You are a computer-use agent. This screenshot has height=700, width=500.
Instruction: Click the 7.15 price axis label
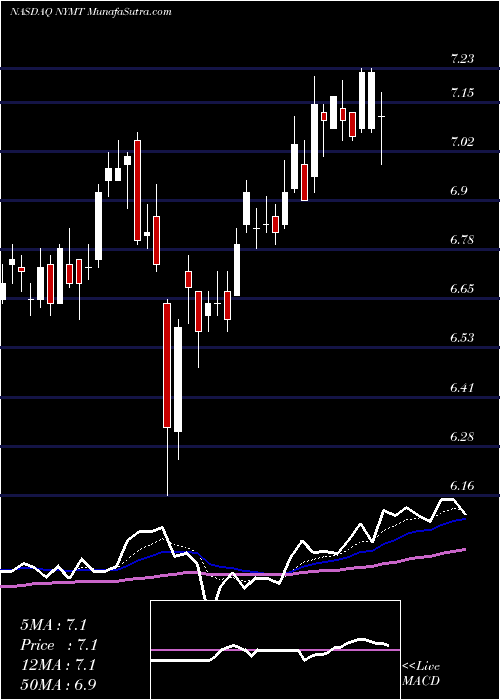click(462, 93)
